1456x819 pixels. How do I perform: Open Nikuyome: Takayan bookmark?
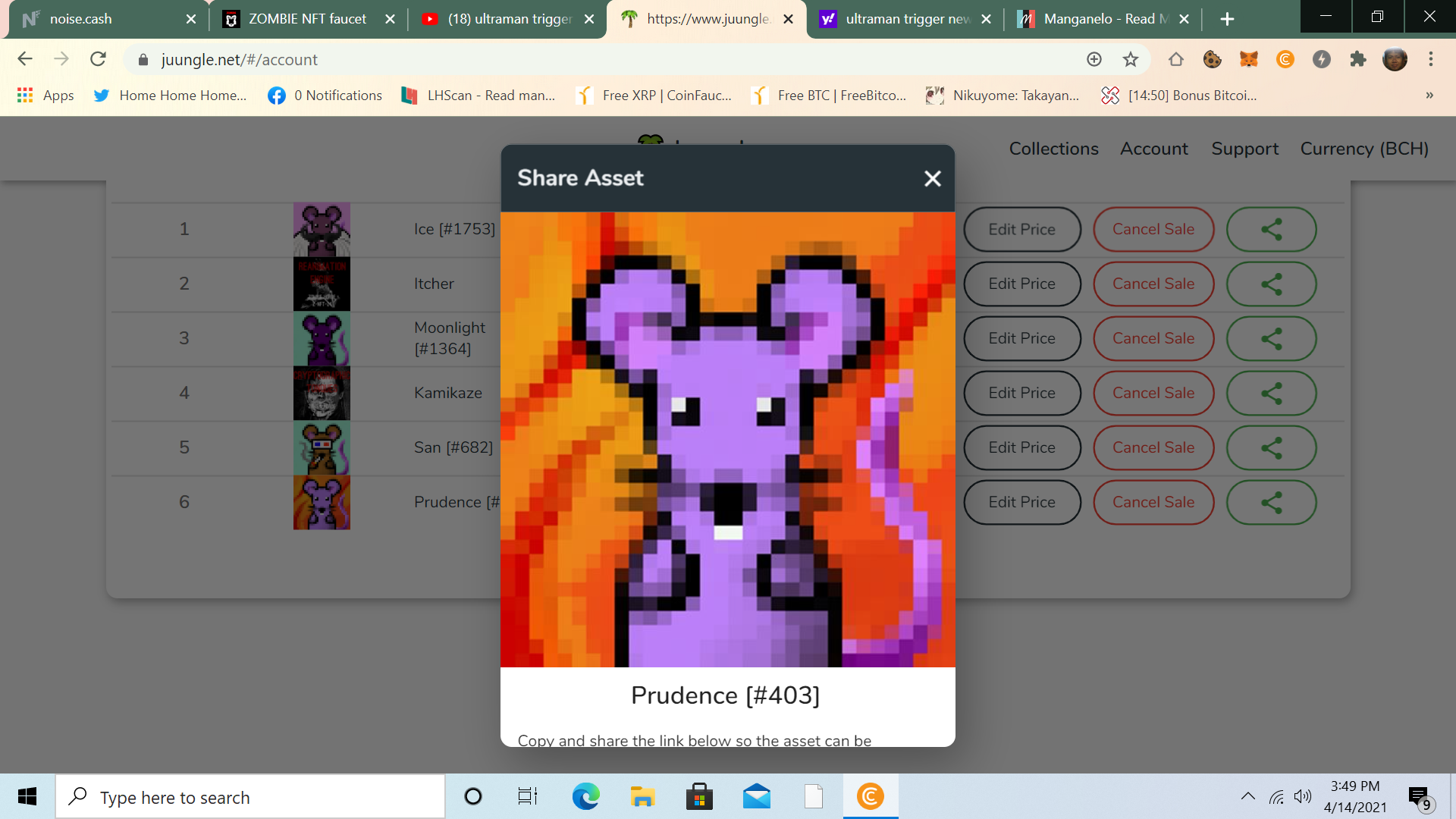pyautogui.click(x=1002, y=96)
